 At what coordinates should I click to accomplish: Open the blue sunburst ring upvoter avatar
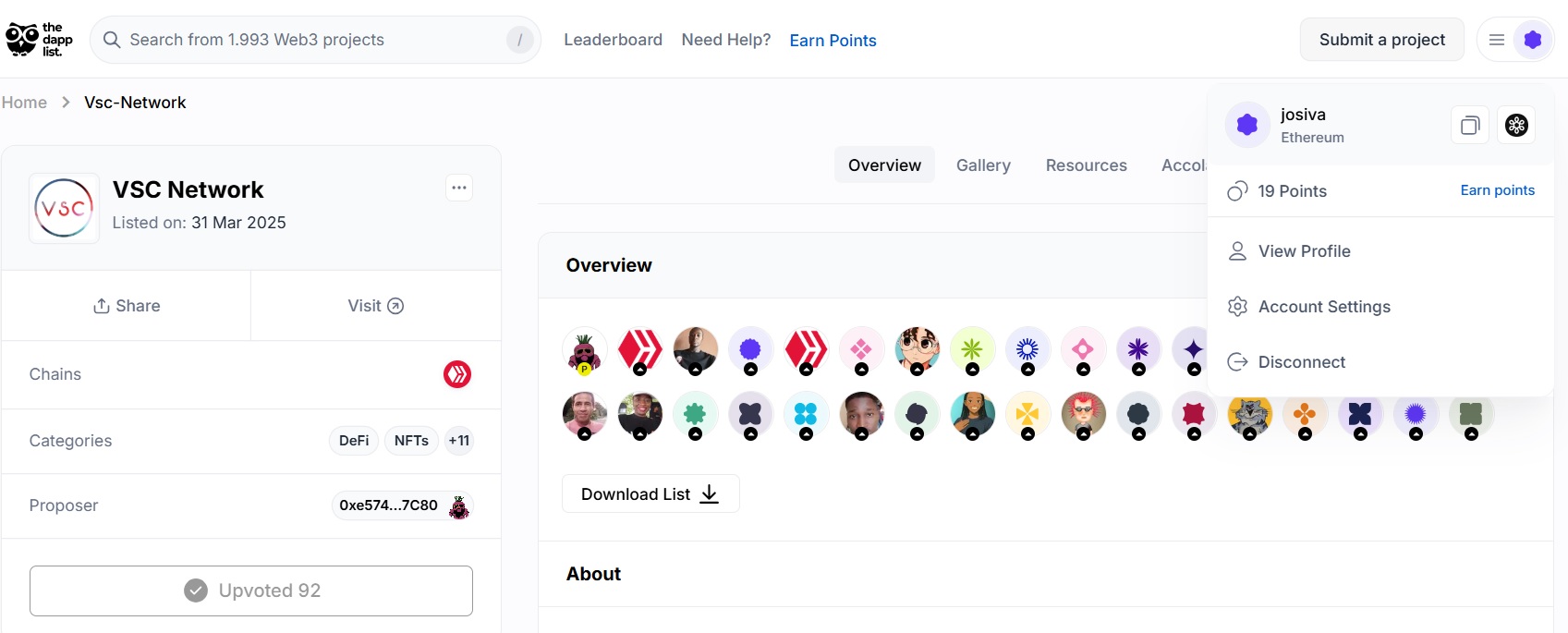(1027, 350)
